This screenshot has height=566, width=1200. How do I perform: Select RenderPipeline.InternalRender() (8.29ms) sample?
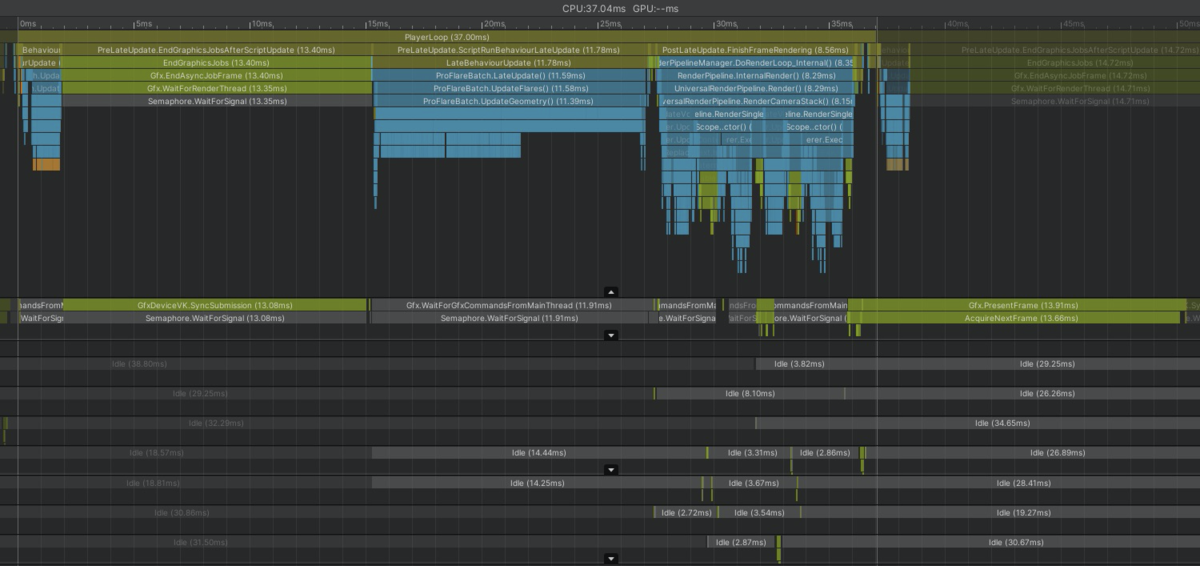pos(756,76)
